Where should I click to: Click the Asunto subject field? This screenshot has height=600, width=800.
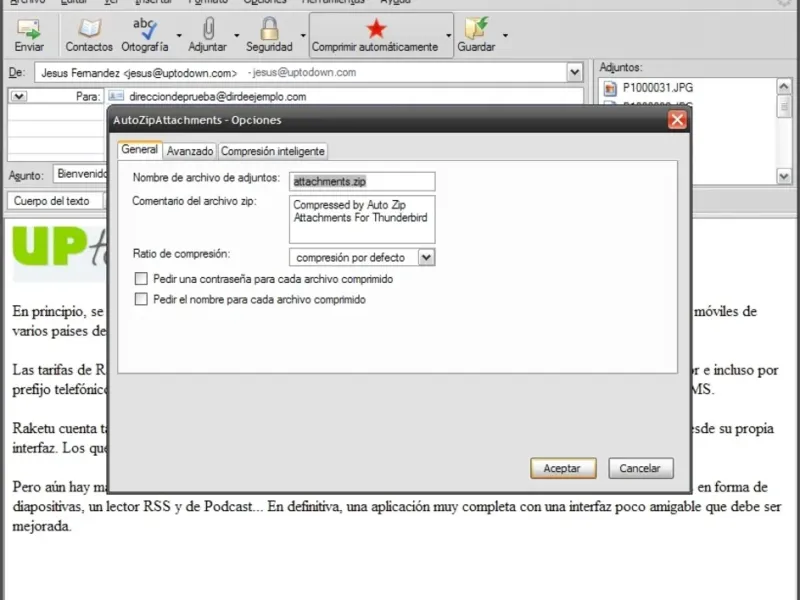point(81,174)
